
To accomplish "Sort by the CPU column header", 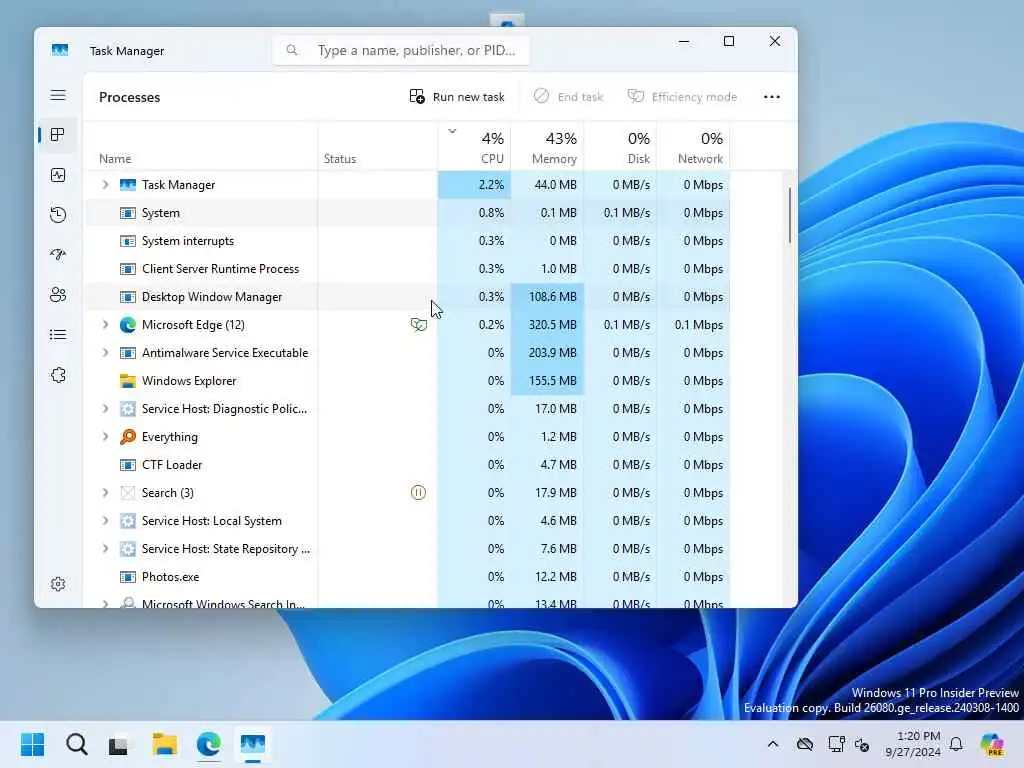I will 474,147.
